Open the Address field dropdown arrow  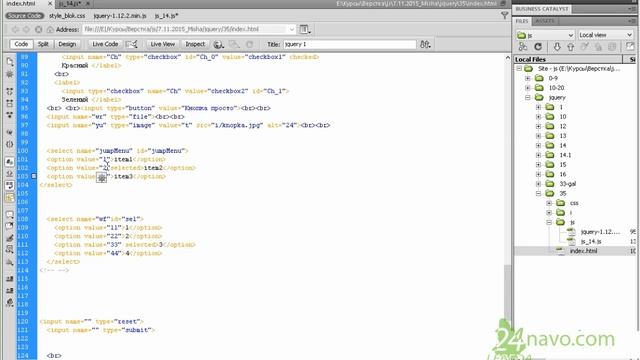pos(291,29)
